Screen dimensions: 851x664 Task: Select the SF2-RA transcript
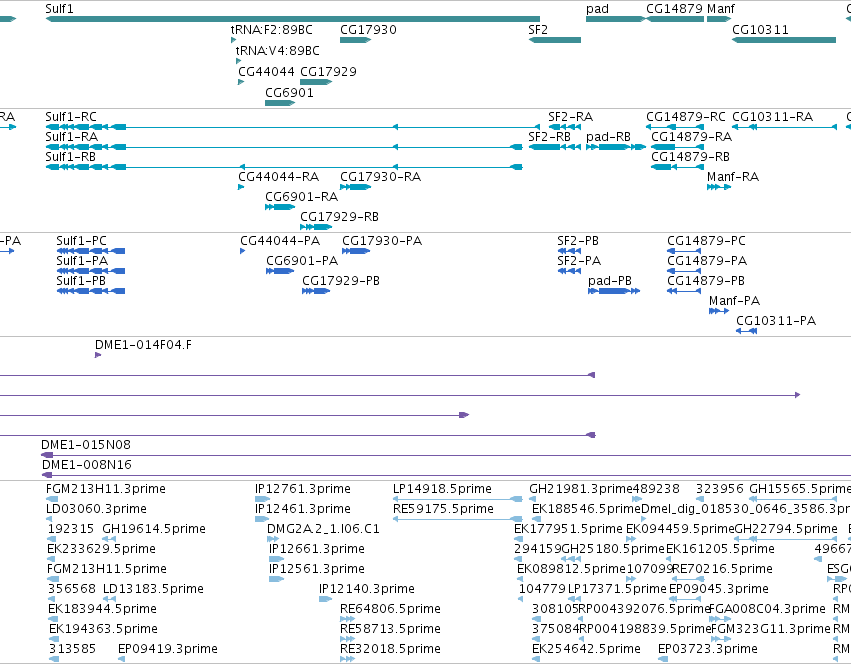click(x=565, y=127)
